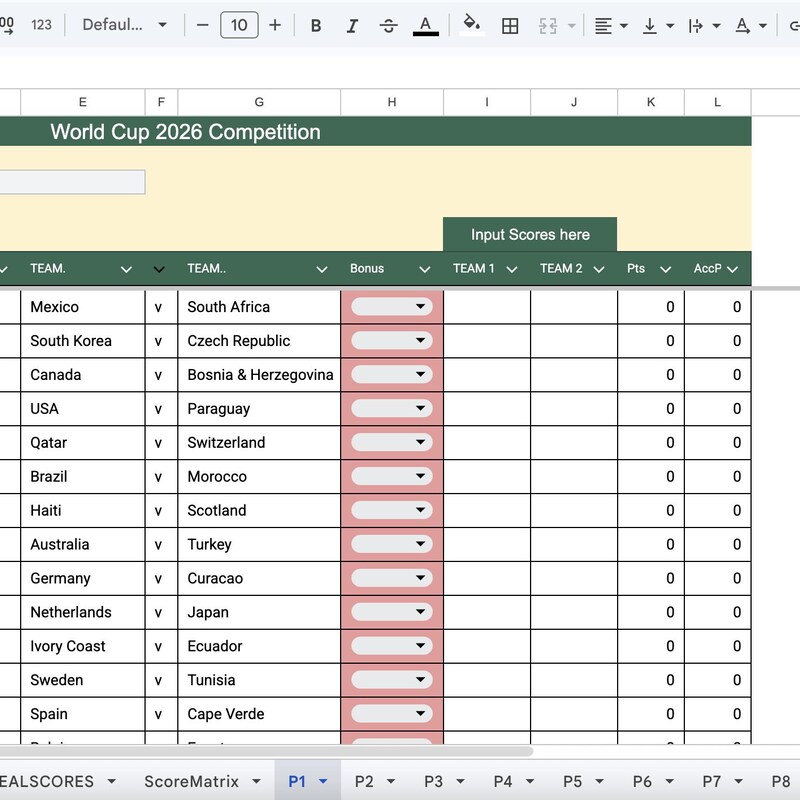
Task: Click the text rotation icon
Action: [742, 25]
